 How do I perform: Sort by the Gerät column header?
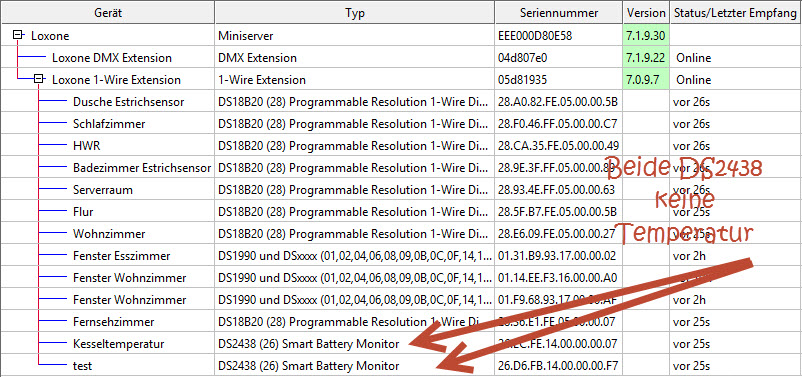coord(107,13)
